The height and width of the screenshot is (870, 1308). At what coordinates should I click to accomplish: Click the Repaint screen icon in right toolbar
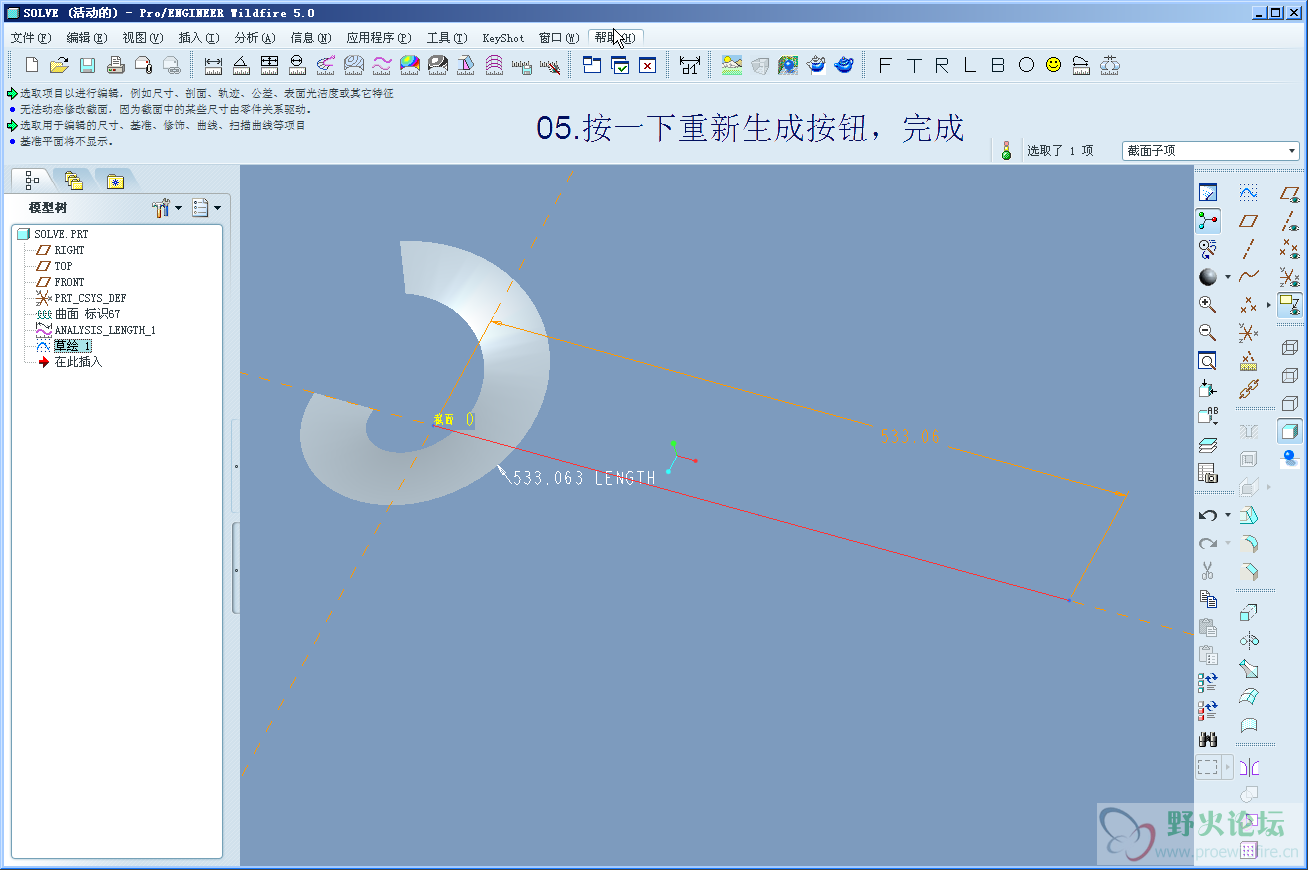tap(1208, 193)
